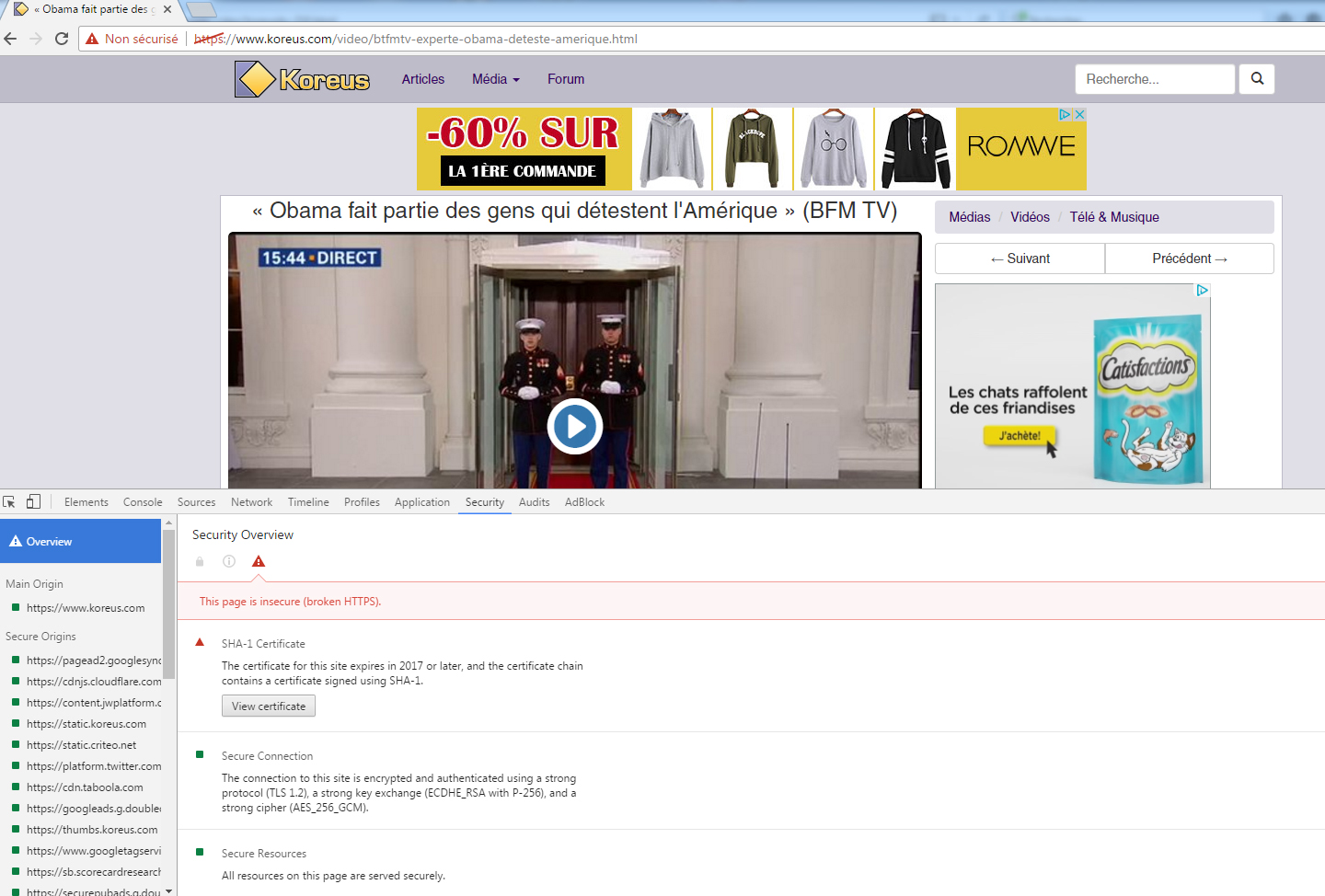Reload the page with the refresh icon
The width and height of the screenshot is (1325, 896).
click(62, 39)
